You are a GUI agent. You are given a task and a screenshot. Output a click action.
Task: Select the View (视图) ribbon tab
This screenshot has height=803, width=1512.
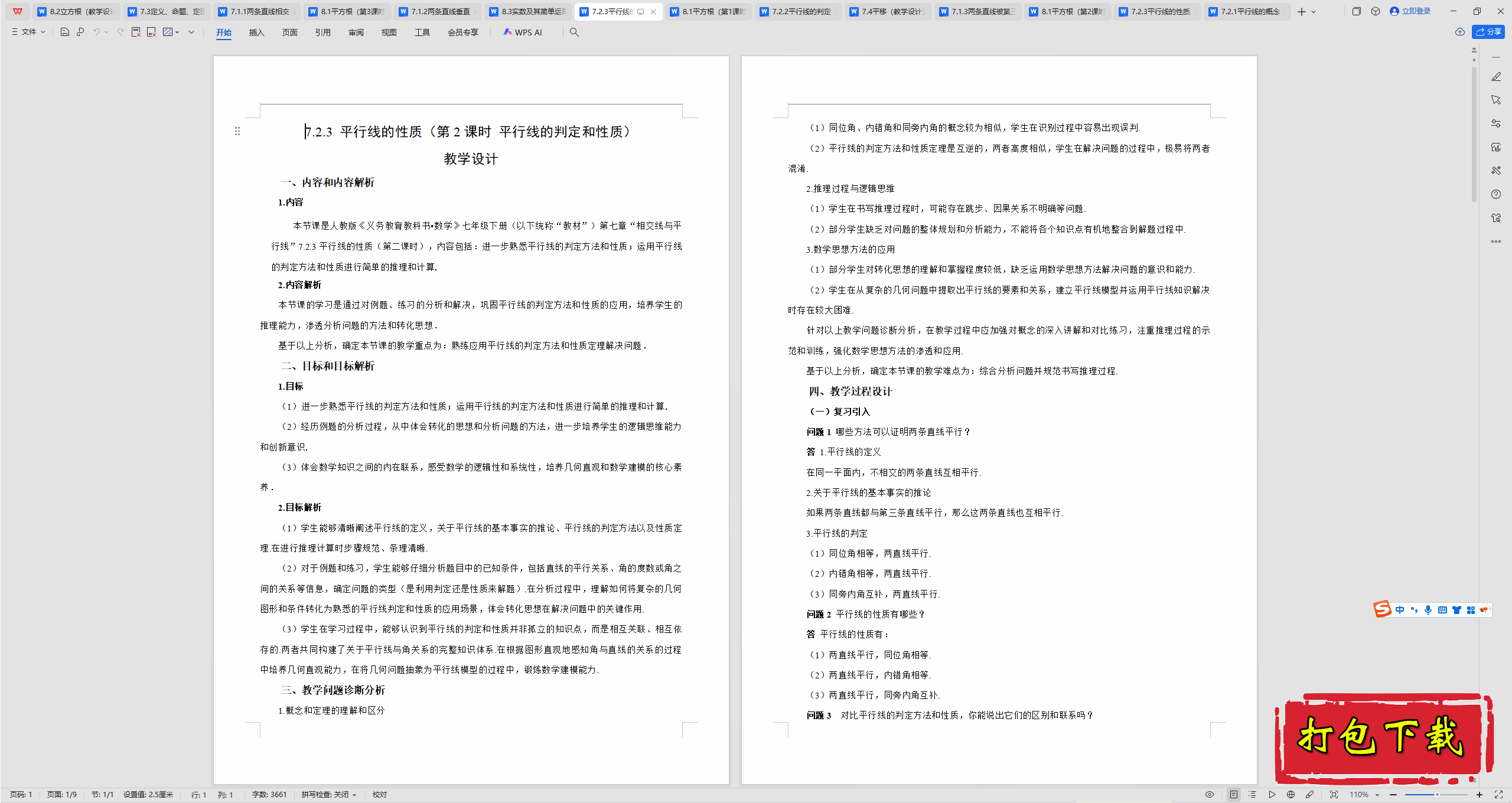click(389, 32)
